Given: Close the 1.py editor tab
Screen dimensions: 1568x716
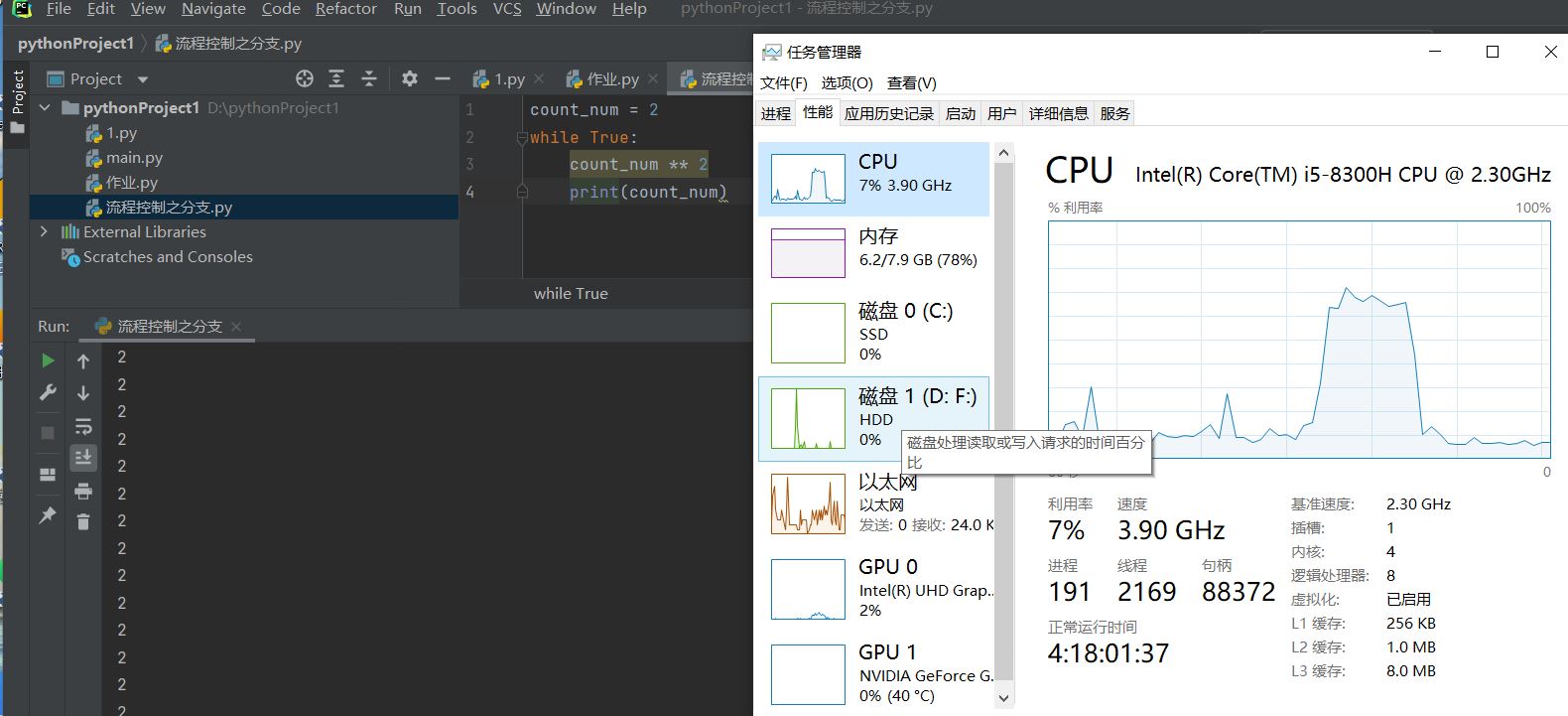Looking at the screenshot, I should [539, 78].
